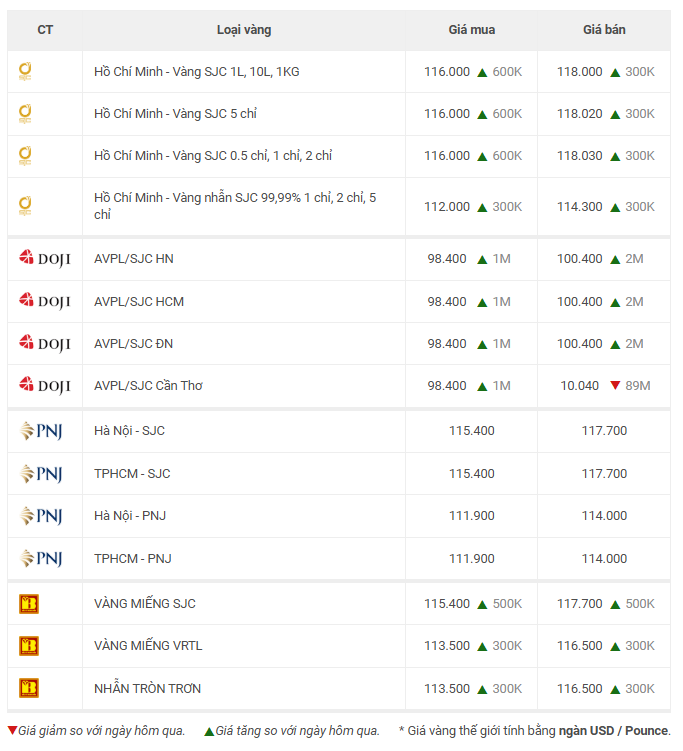This screenshot has height=751, width=683.
Task: Click sell price 116.500 in NHẪN TRÒN TRƠN row
Action: [x=580, y=688]
